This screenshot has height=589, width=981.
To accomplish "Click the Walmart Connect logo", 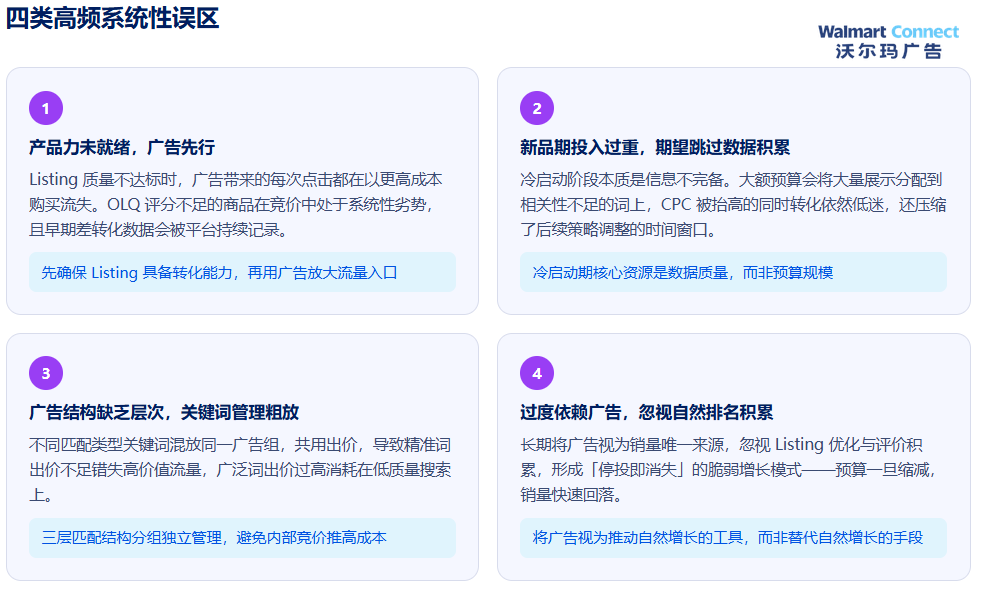I will pos(888,31).
